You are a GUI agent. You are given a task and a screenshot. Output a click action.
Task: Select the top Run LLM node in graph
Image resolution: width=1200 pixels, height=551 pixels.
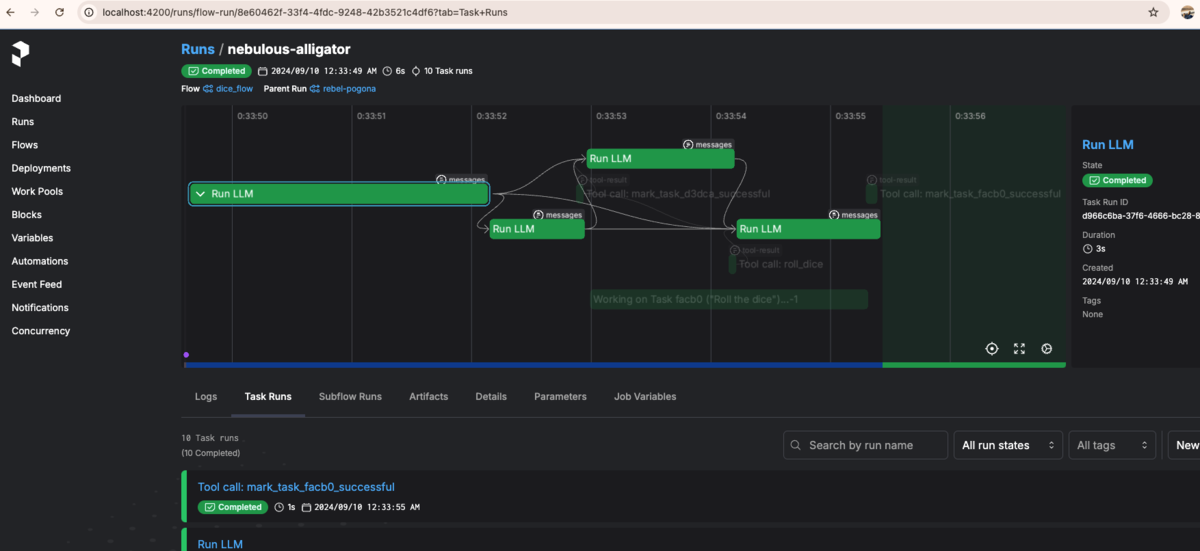click(x=660, y=158)
